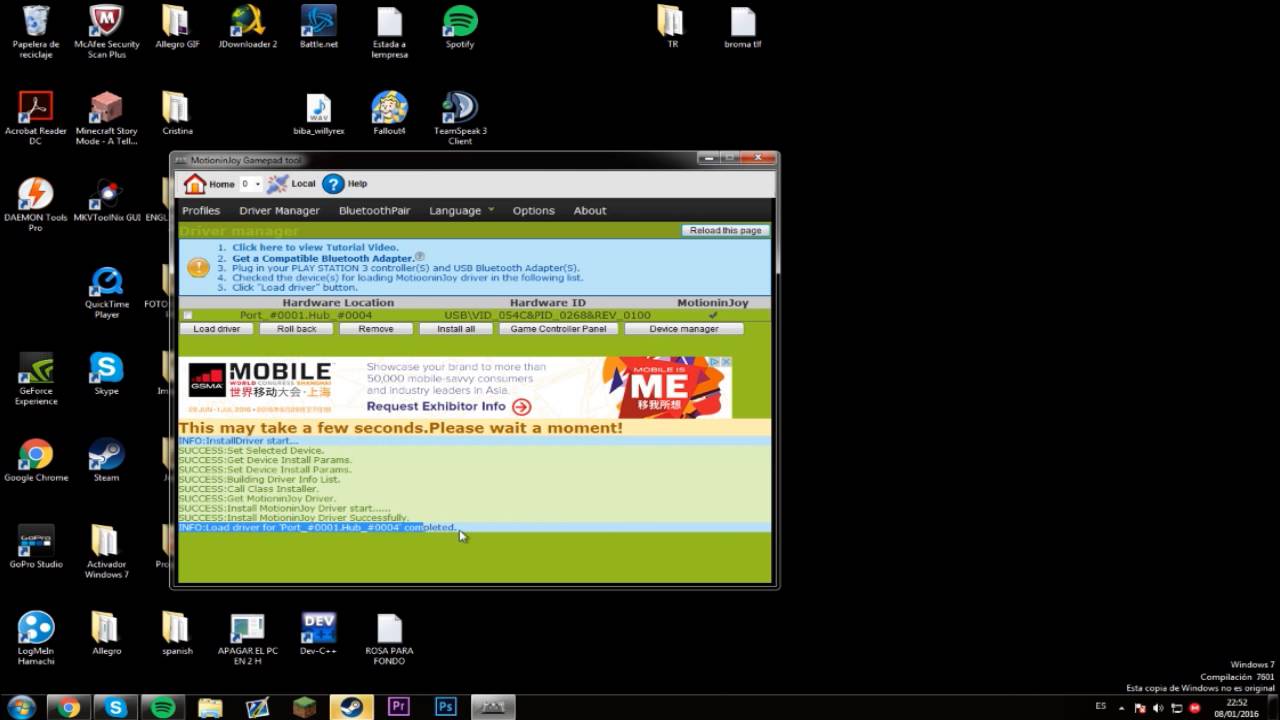Click the Load driver button
The width and height of the screenshot is (1280, 720).
[x=217, y=328]
